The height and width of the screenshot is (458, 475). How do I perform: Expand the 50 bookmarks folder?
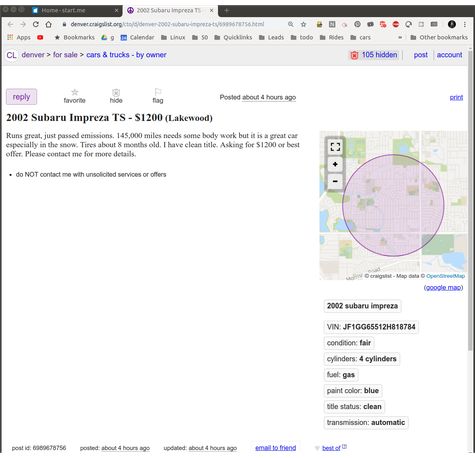point(200,37)
